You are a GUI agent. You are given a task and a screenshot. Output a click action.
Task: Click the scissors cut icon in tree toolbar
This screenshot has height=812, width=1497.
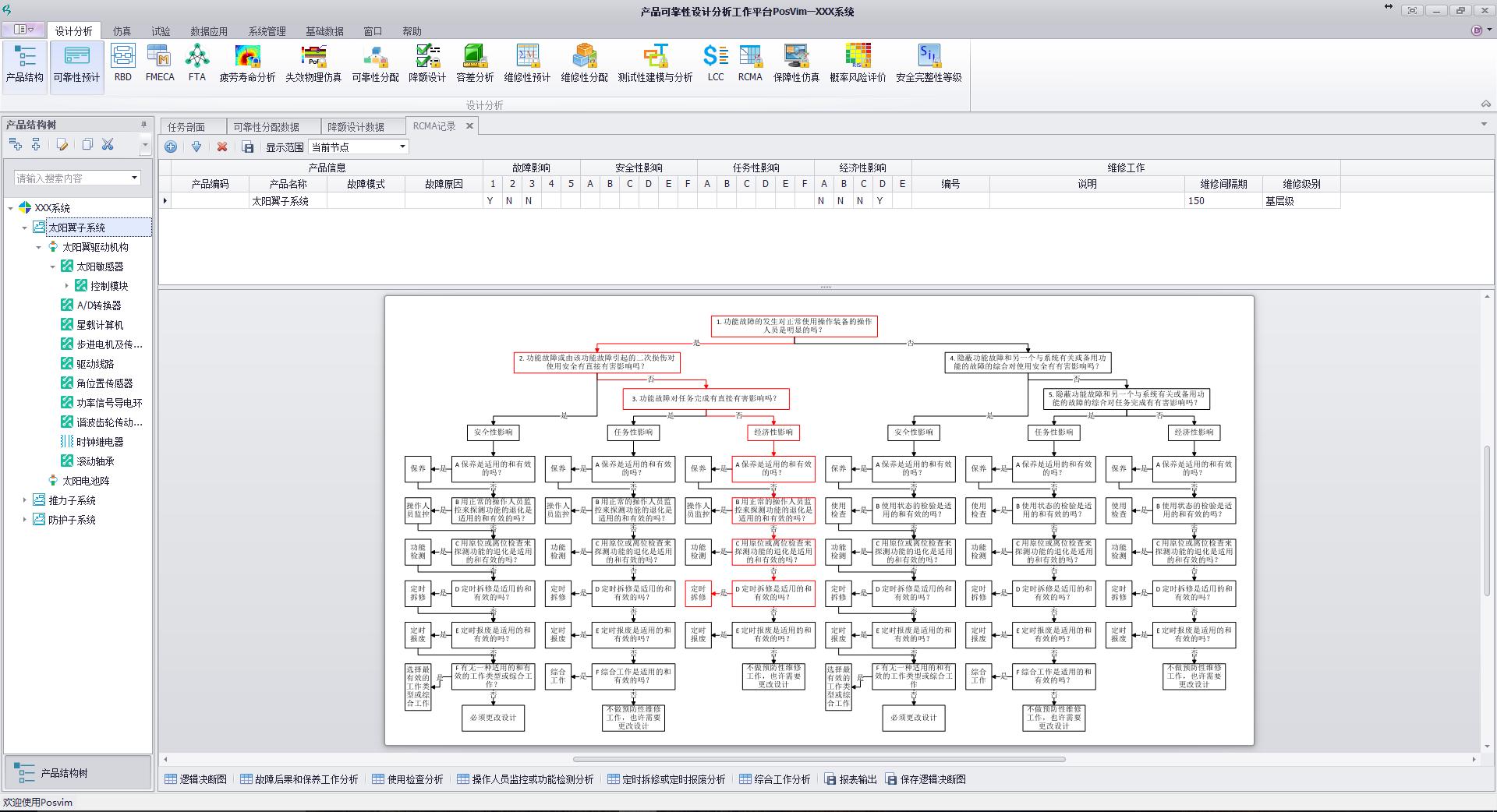108,144
